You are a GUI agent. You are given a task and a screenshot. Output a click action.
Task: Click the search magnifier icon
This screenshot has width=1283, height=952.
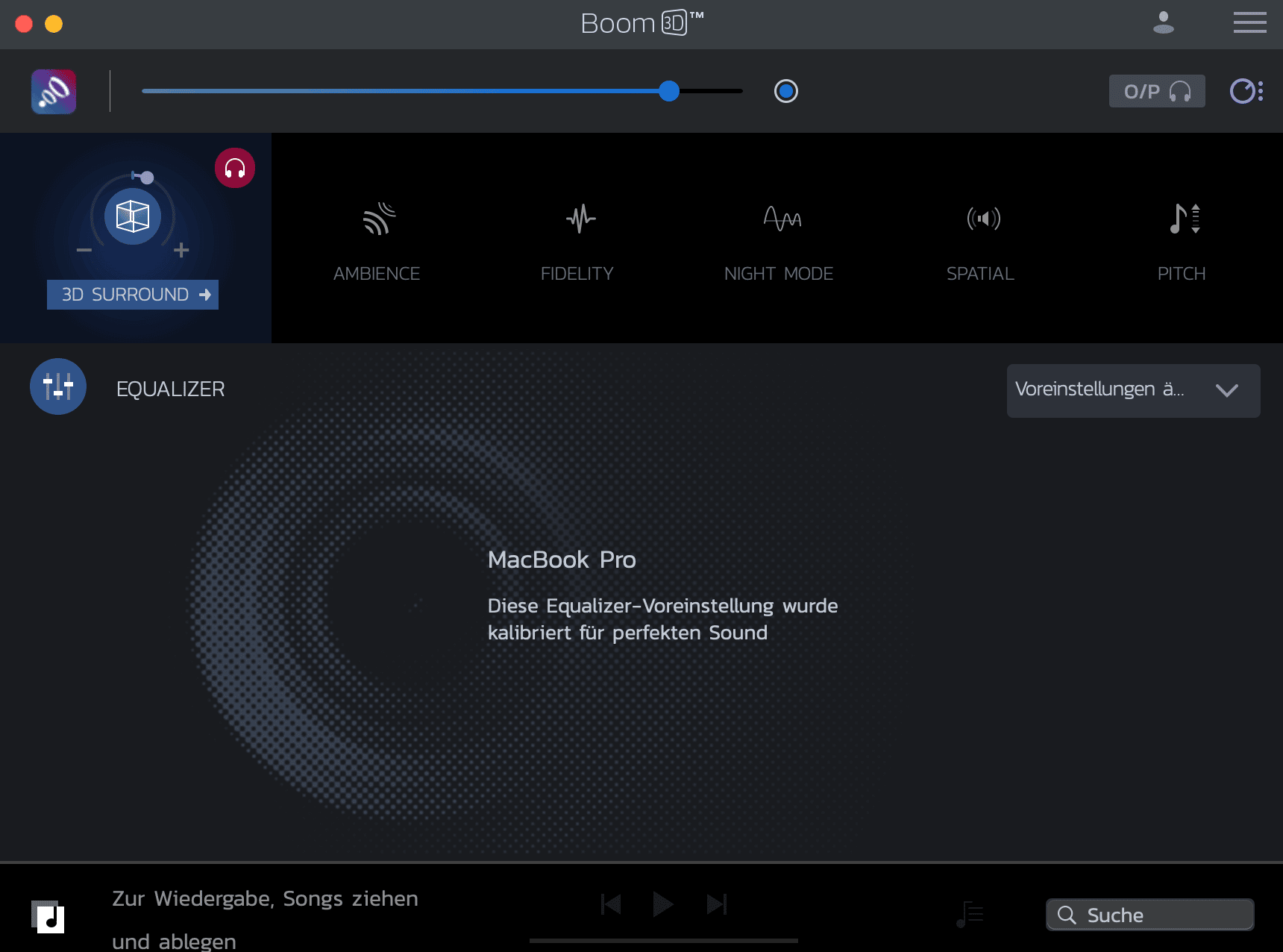pyautogui.click(x=1067, y=915)
